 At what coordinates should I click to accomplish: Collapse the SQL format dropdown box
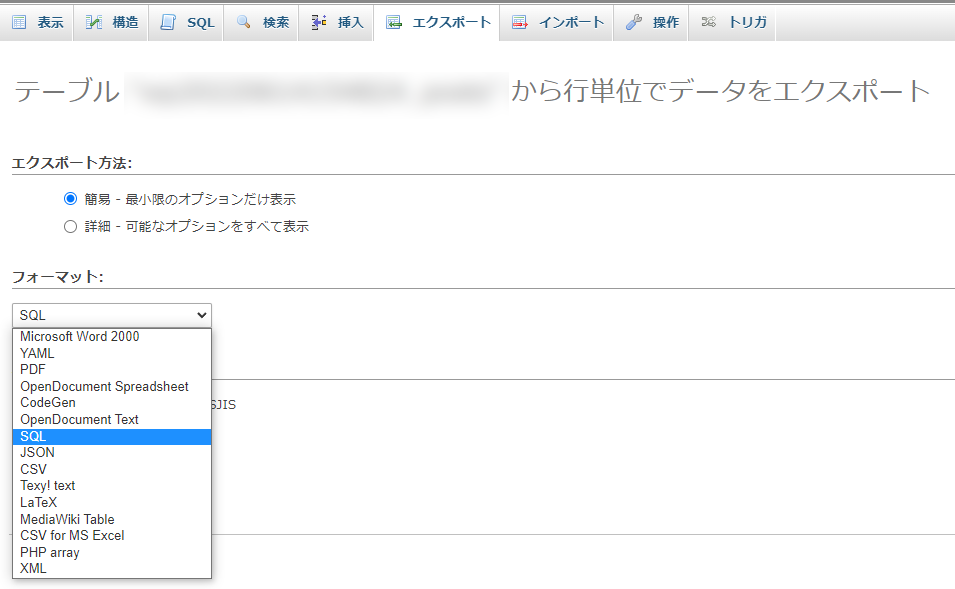coord(112,315)
